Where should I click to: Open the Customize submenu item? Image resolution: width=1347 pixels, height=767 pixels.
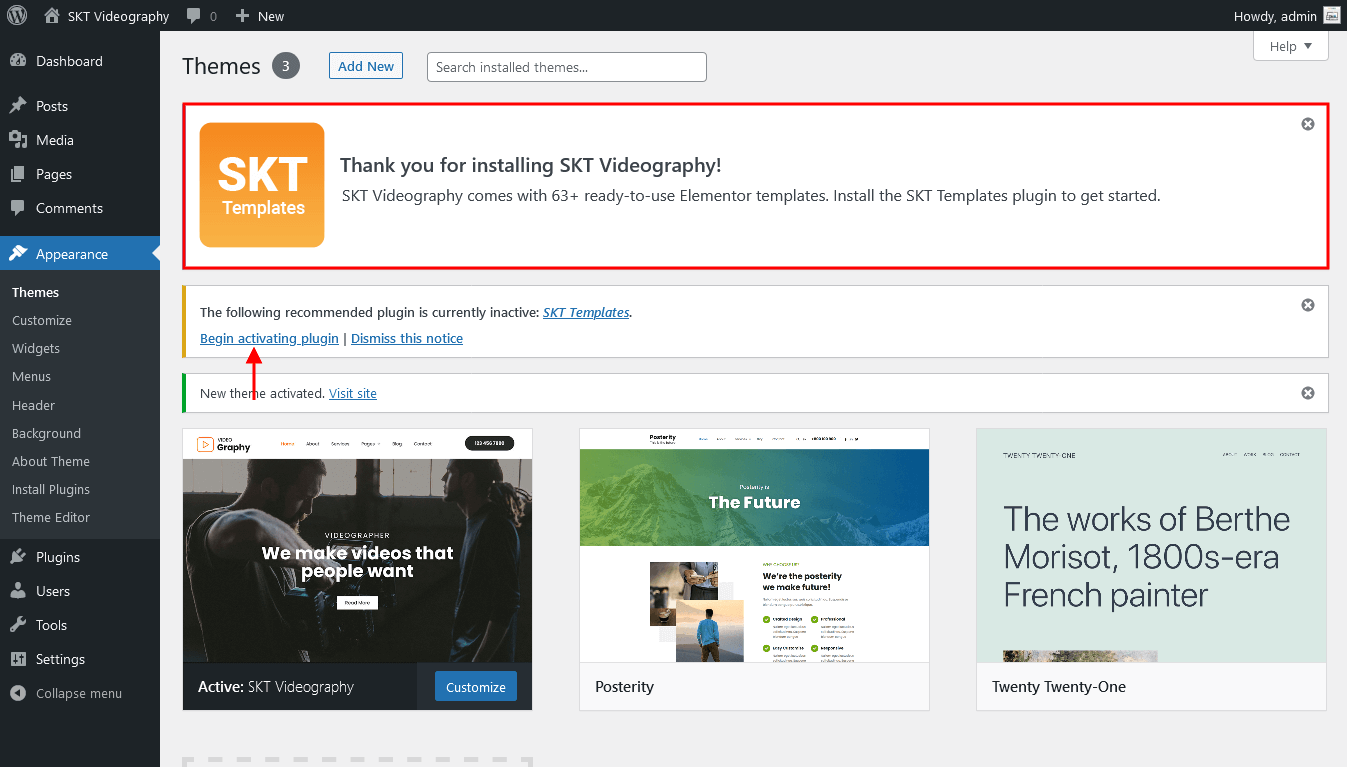pyautogui.click(x=42, y=320)
